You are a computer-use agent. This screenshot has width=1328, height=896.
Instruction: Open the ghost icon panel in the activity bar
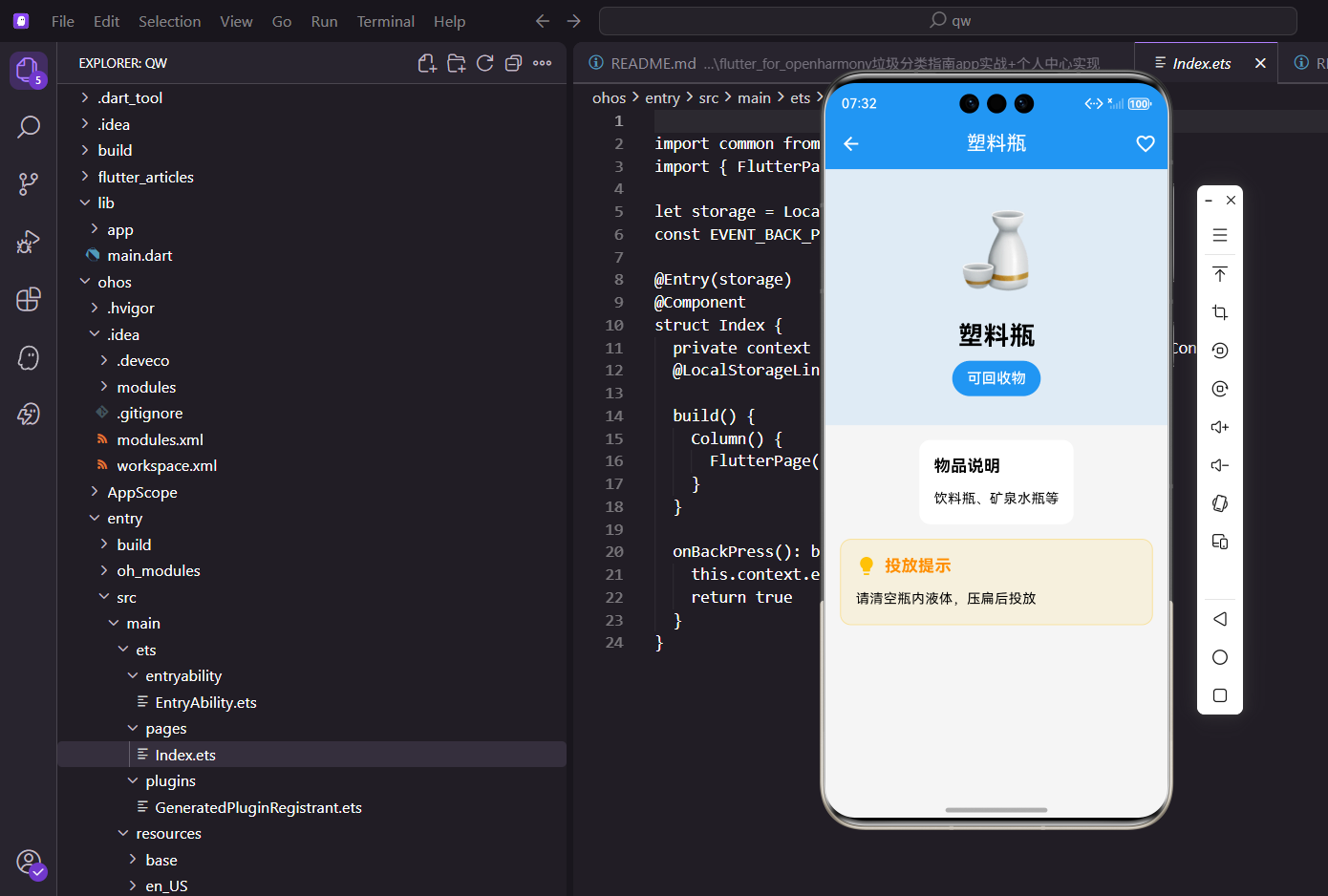[29, 357]
